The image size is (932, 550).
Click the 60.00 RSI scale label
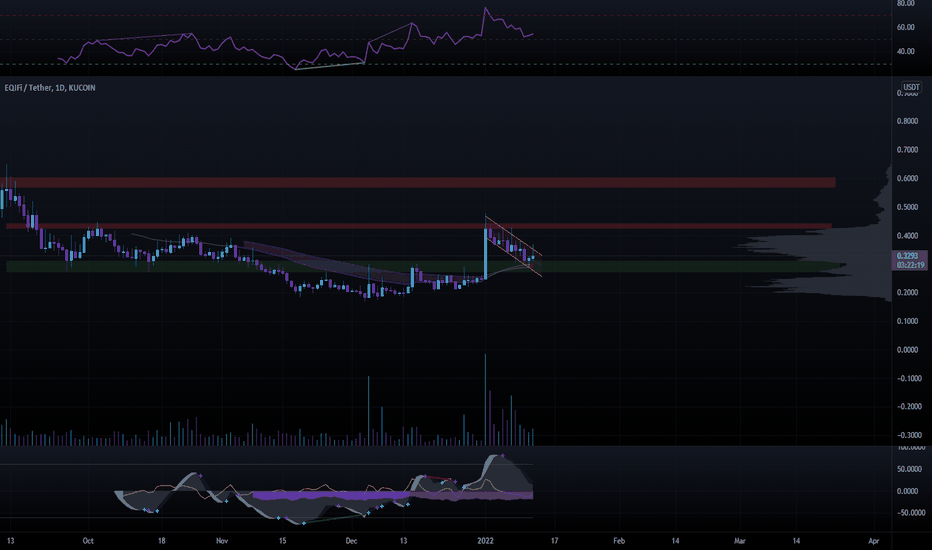905,27
